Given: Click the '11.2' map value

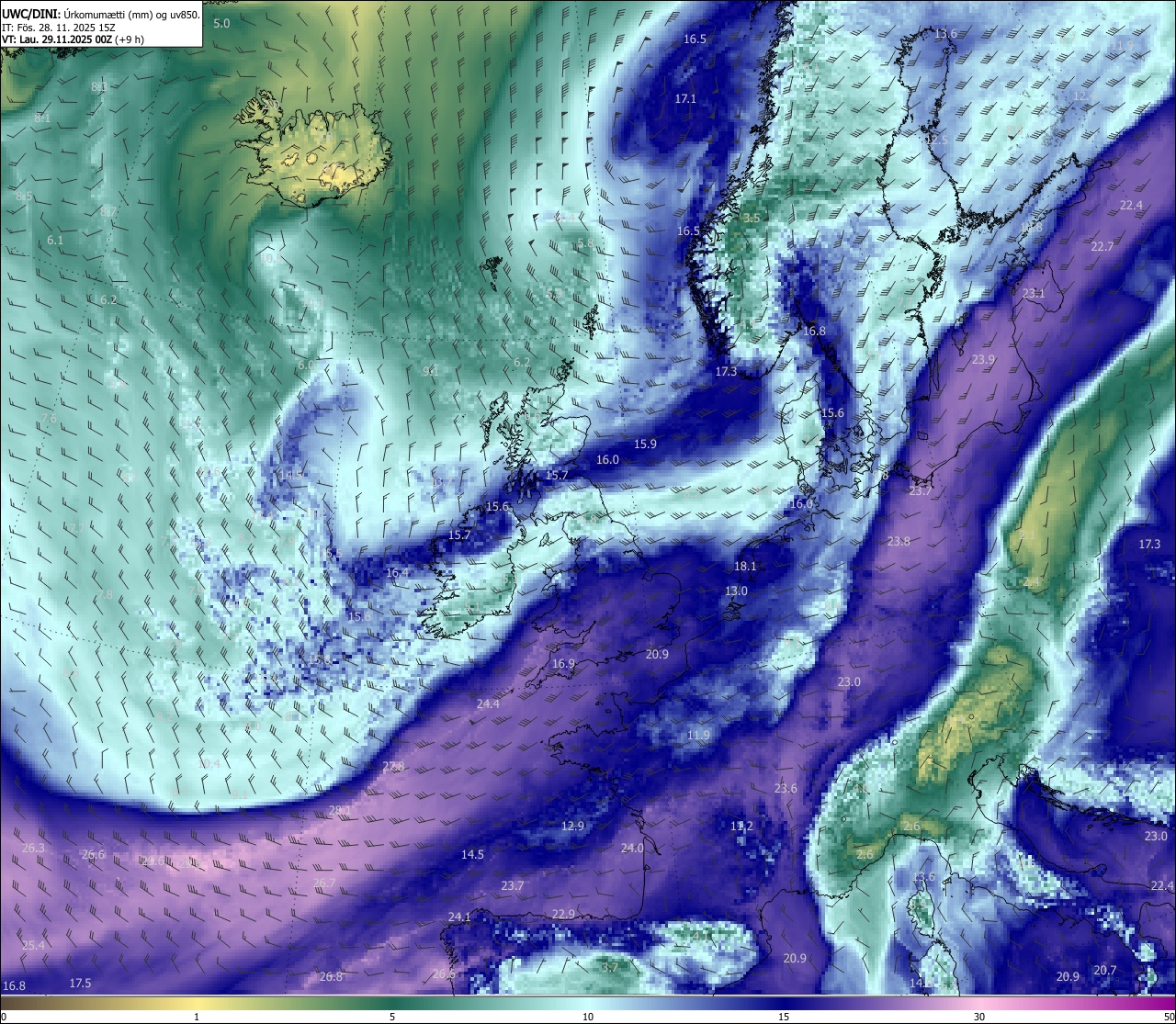Looking at the screenshot, I should click(x=741, y=826).
